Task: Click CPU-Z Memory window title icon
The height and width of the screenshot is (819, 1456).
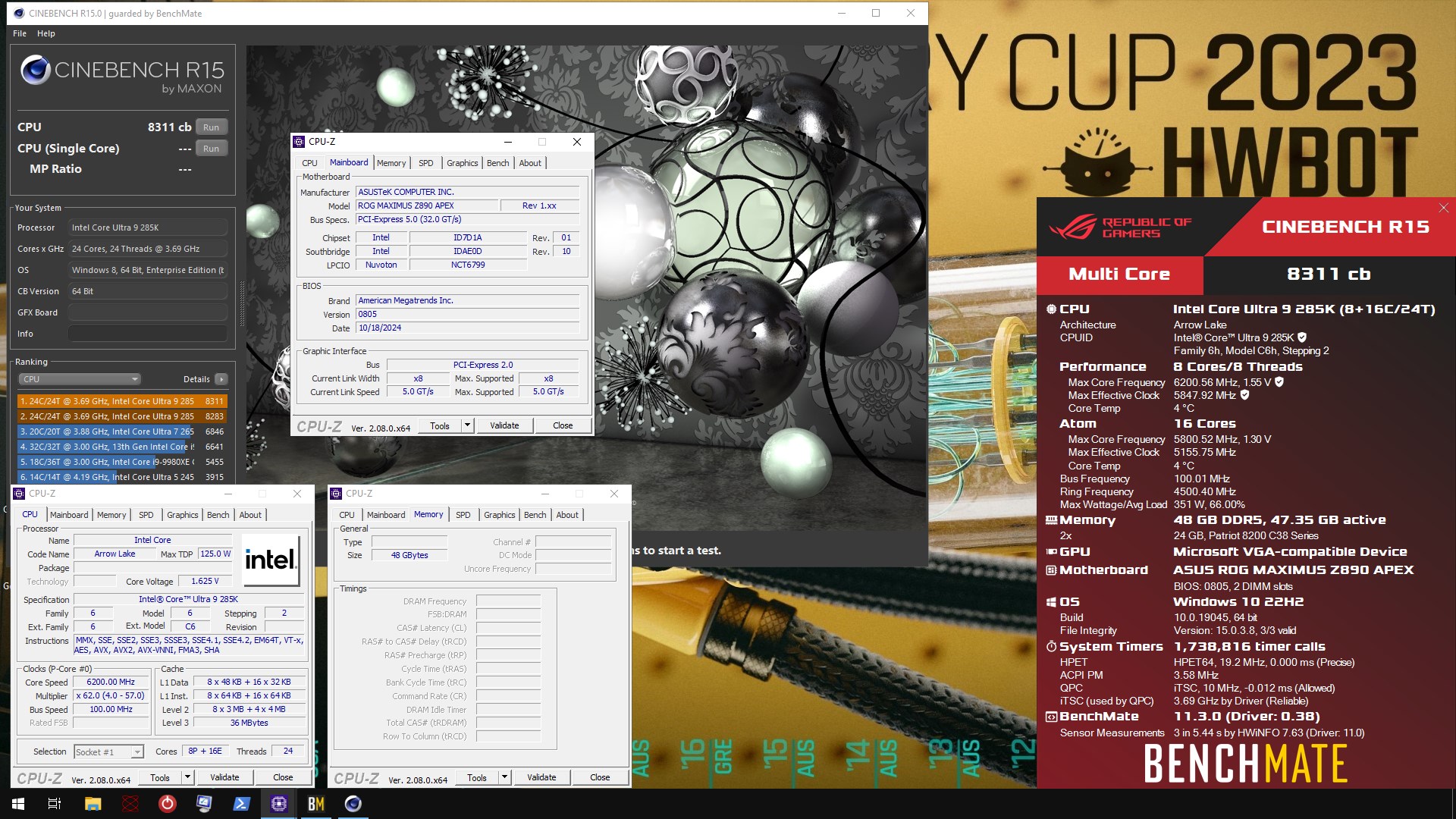Action: (337, 494)
